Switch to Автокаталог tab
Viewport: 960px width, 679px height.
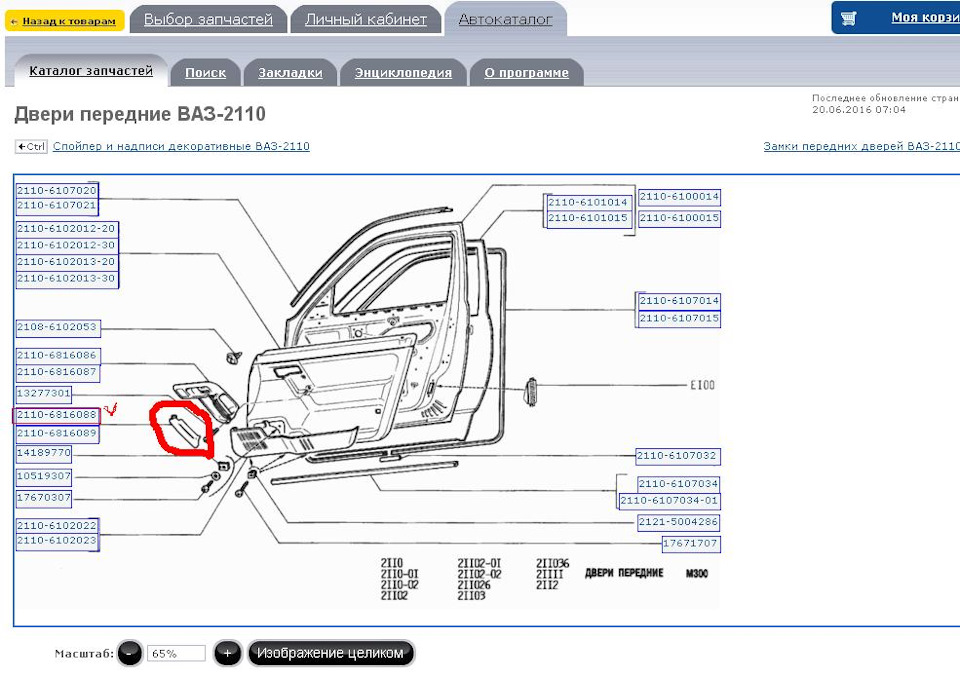pos(505,19)
